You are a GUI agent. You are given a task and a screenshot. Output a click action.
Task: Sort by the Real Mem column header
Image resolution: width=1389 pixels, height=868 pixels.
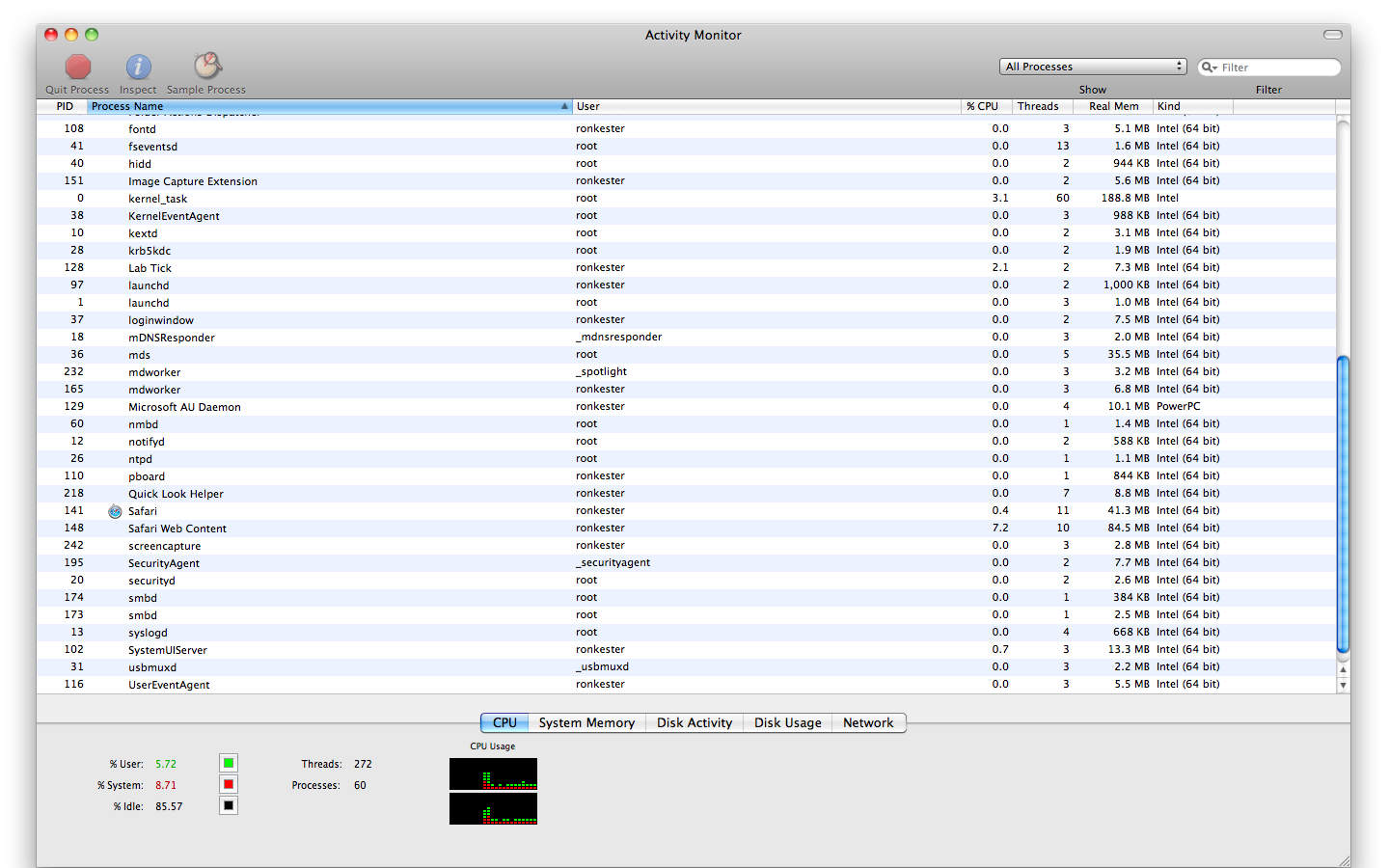(x=1113, y=106)
